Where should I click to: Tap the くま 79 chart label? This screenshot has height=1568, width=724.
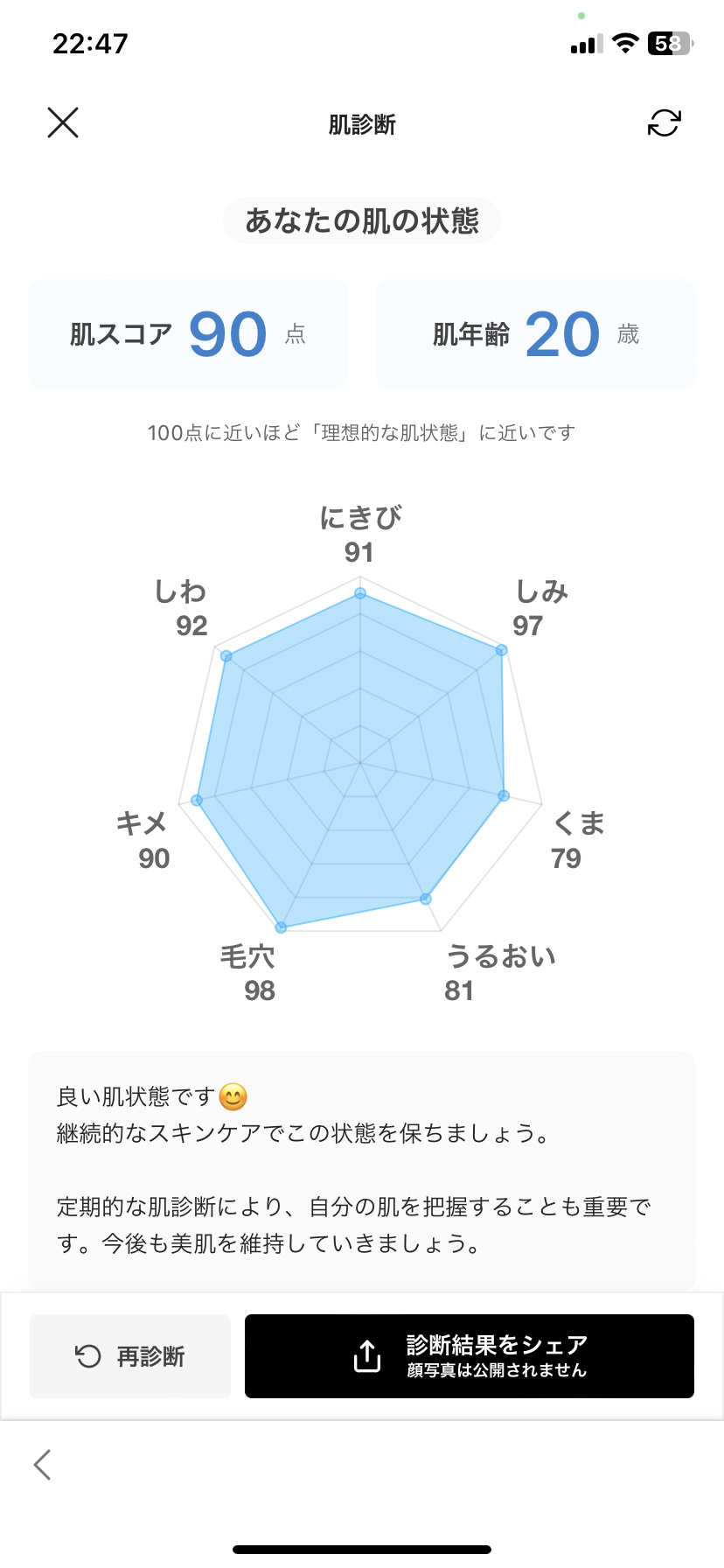[579, 838]
